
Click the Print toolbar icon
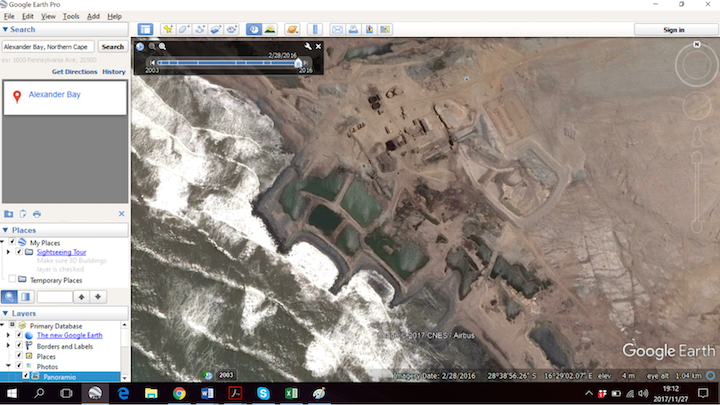pos(353,29)
